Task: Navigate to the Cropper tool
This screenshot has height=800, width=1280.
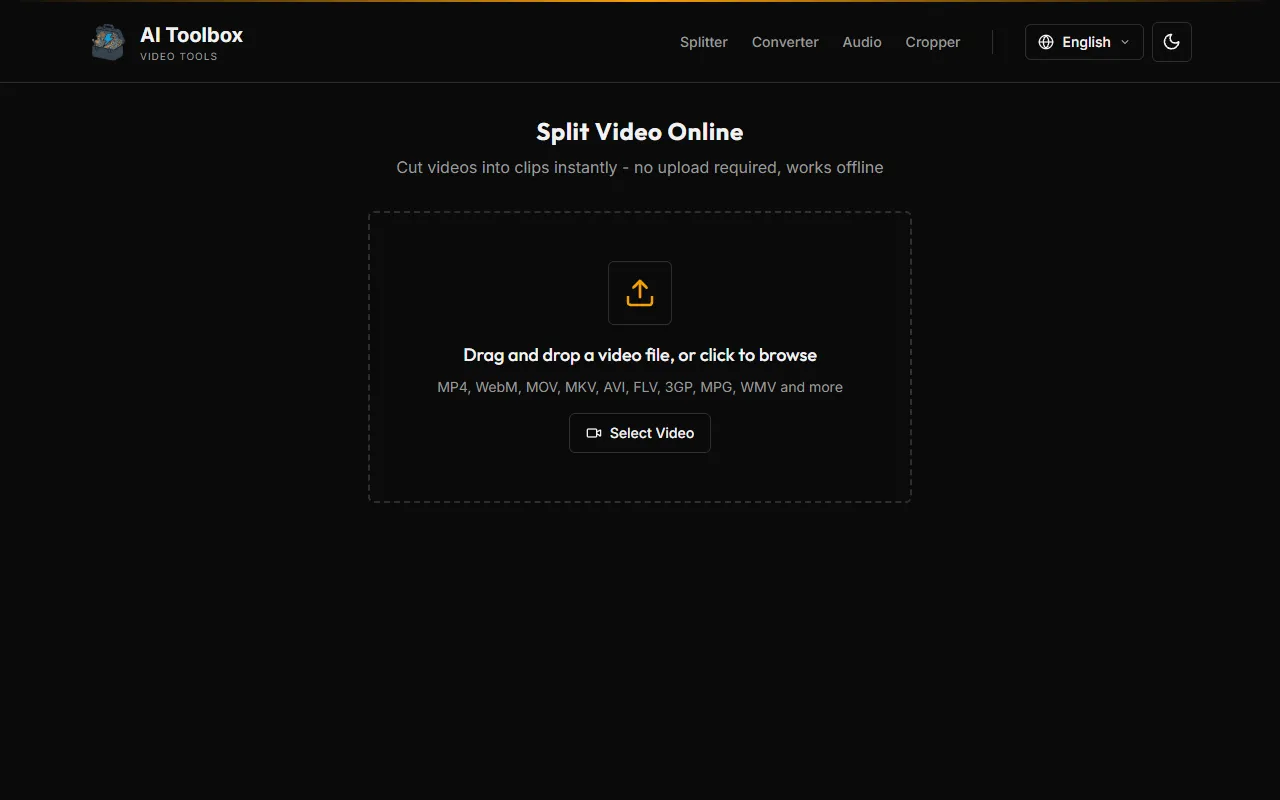Action: coord(932,42)
